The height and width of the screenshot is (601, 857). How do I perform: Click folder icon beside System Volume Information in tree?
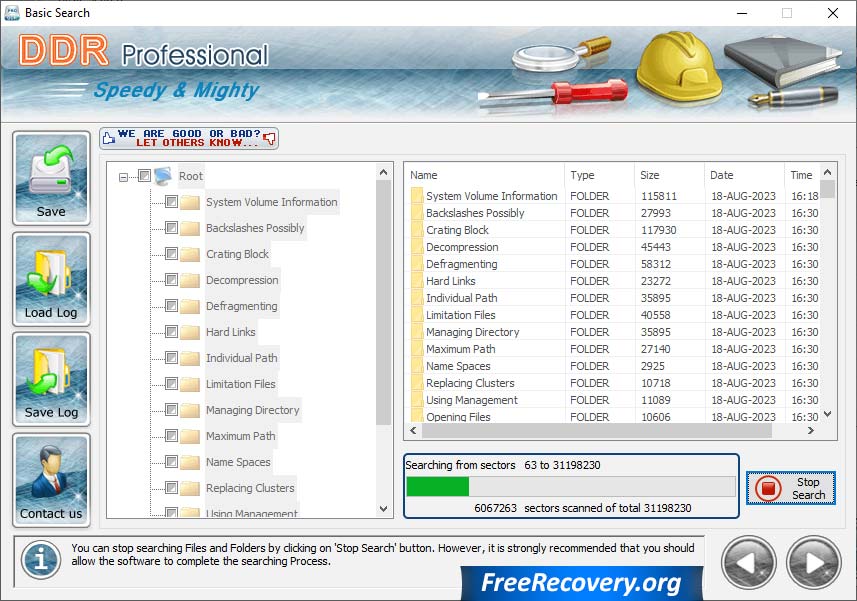(190, 203)
